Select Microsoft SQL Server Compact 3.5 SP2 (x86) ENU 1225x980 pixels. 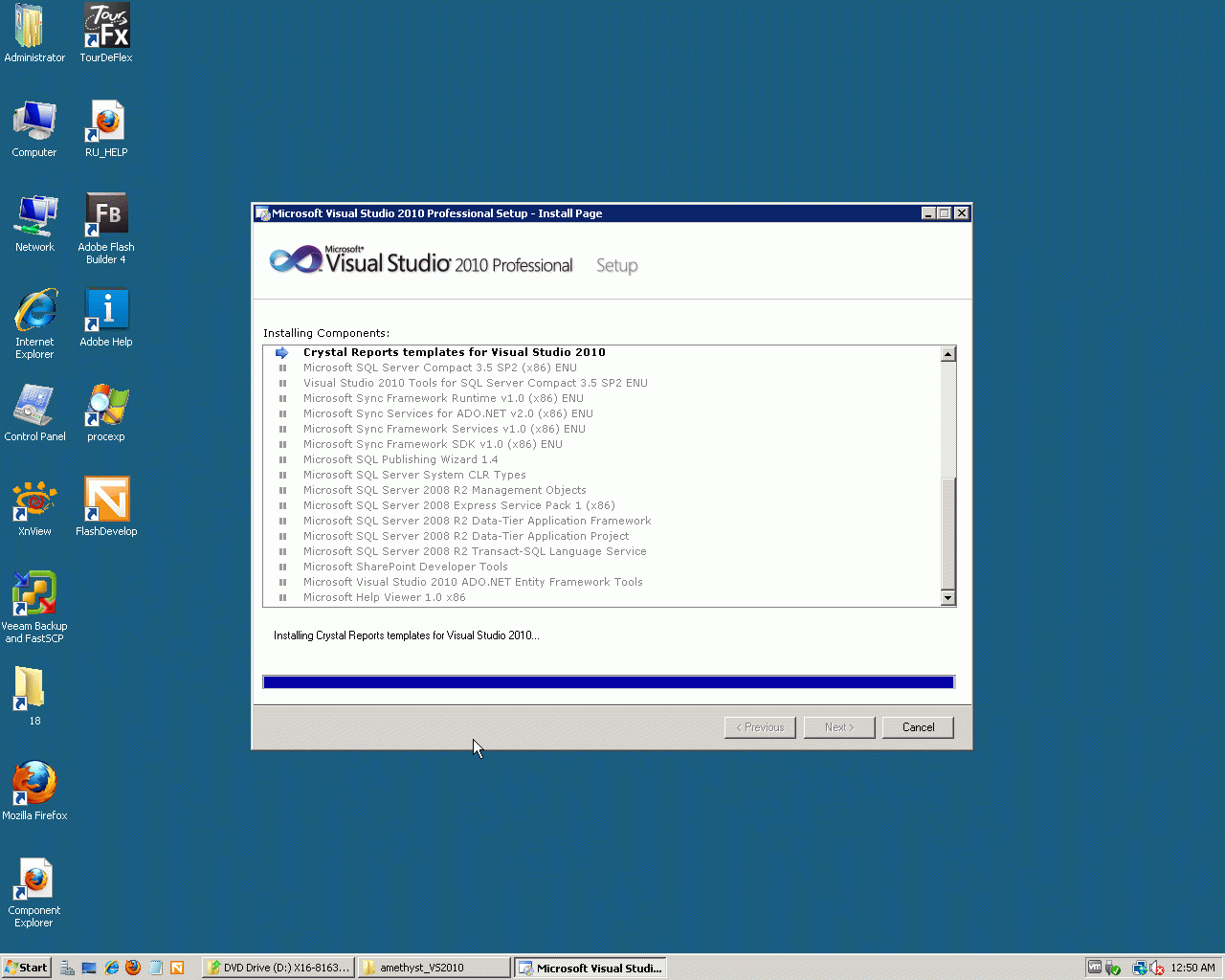440,367
